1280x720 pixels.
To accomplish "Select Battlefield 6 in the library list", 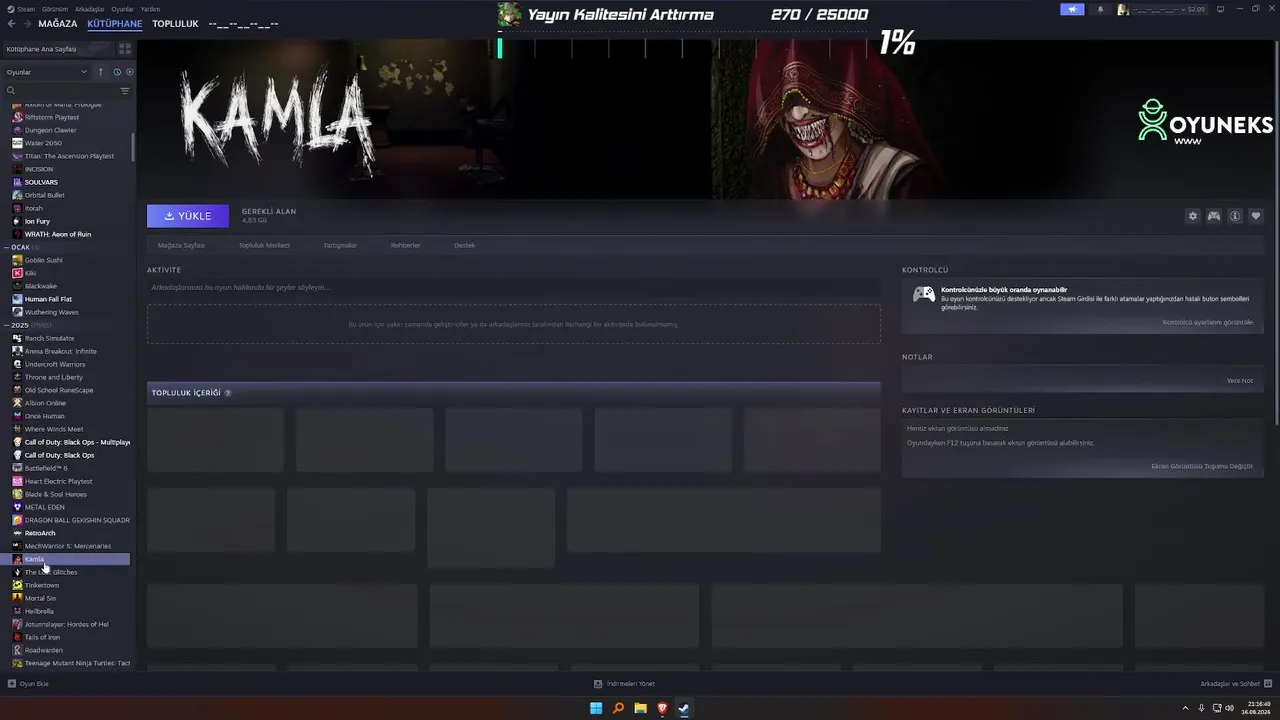I will (46, 468).
